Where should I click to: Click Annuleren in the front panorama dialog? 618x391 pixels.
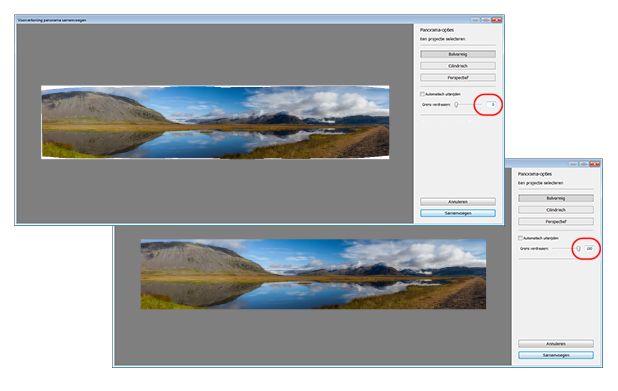[x=458, y=202]
